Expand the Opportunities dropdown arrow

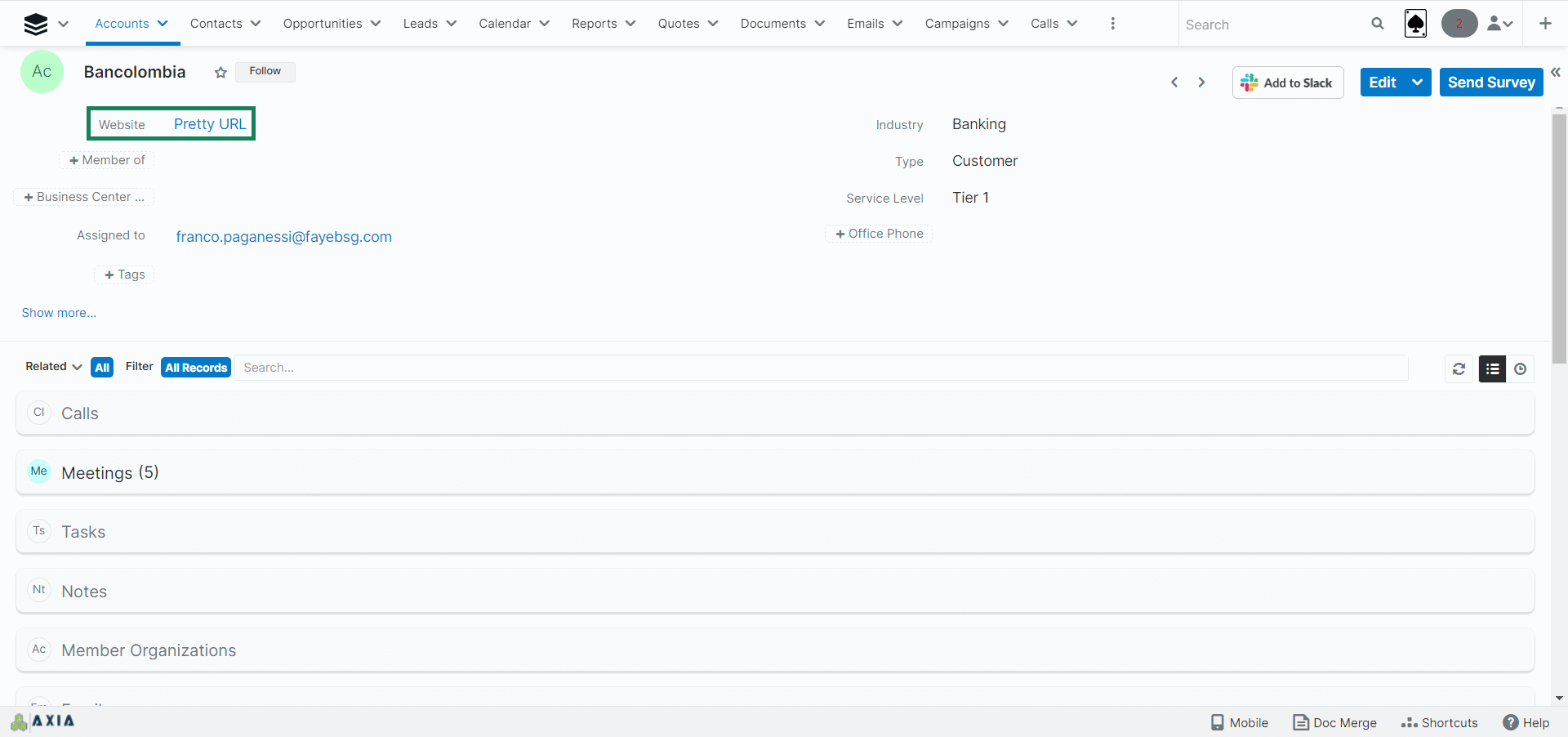tap(376, 24)
